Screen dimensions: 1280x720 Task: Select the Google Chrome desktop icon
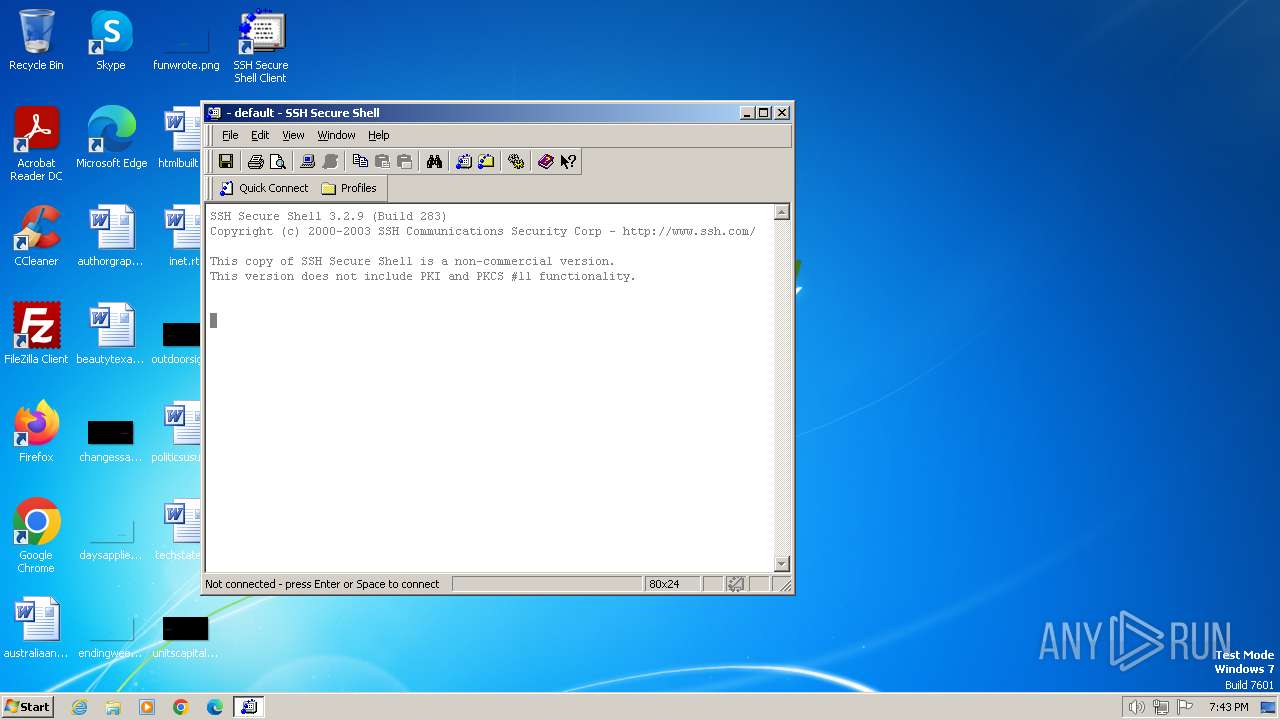[x=36, y=536]
